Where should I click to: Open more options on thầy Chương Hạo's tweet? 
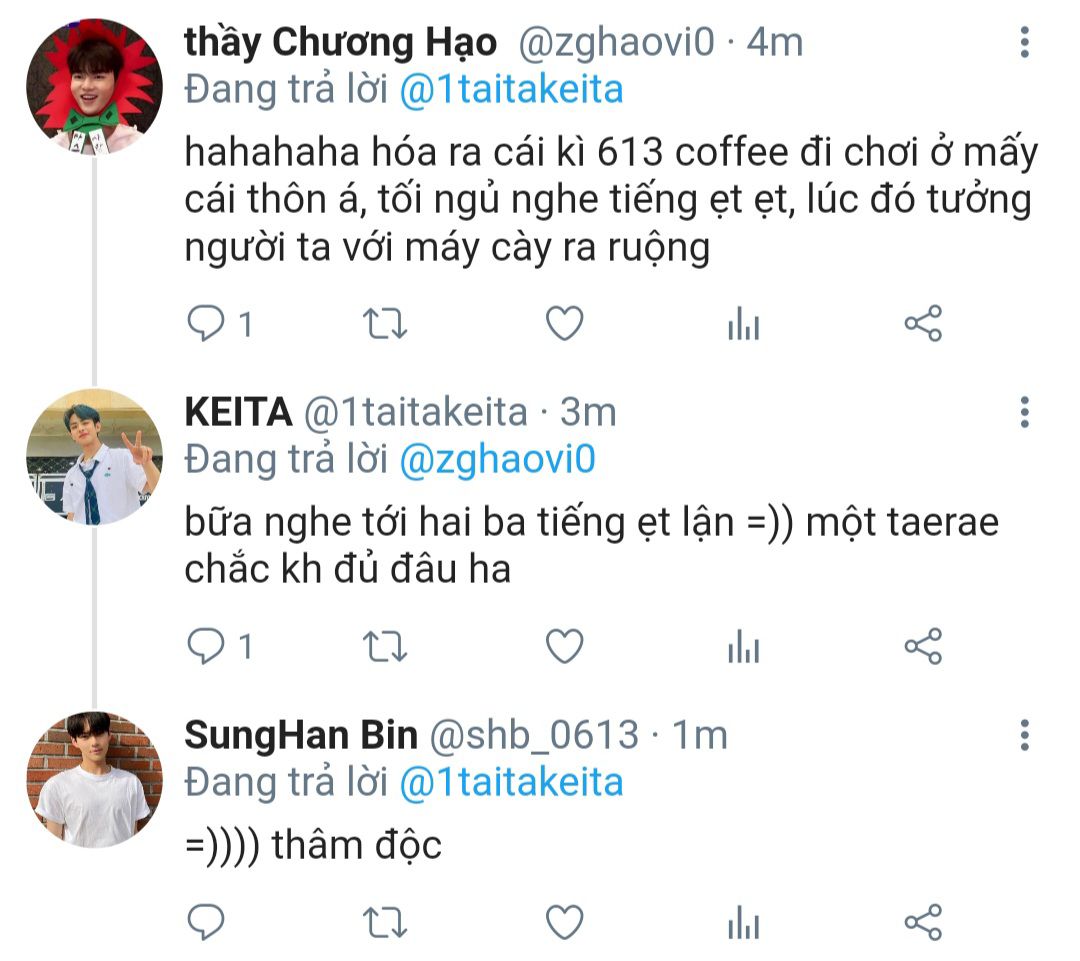point(1025,42)
